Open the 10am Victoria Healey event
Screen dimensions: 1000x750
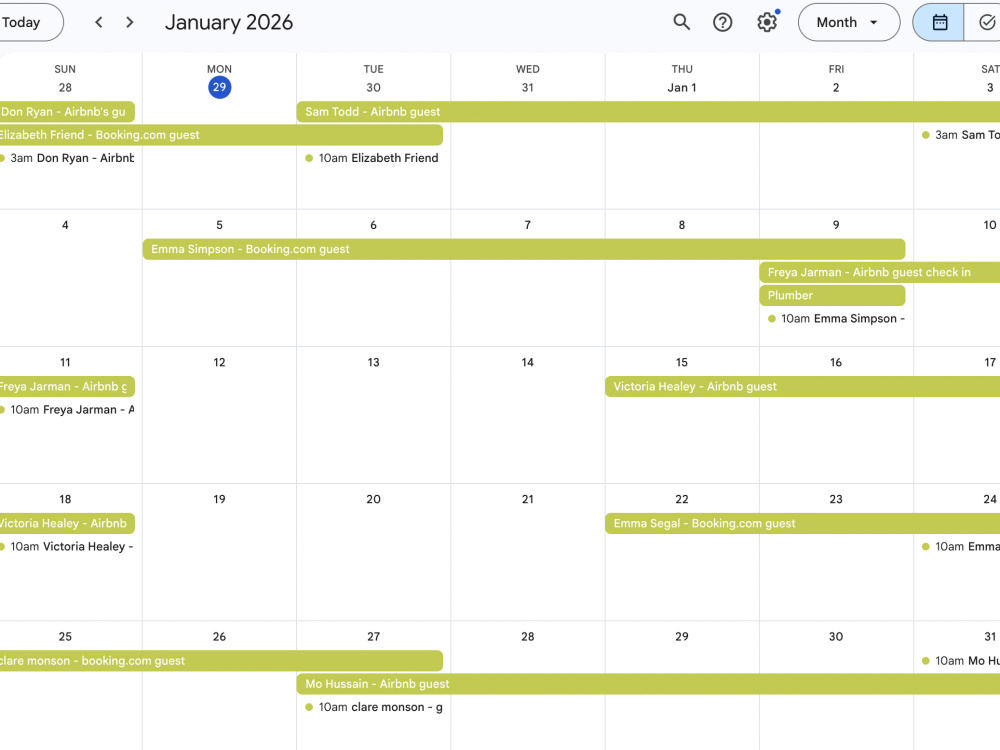tap(67, 547)
